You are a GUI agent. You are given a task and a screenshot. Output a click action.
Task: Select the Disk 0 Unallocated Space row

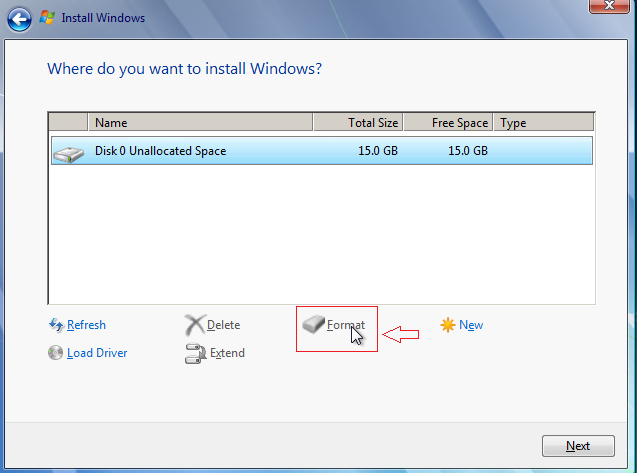[x=322, y=151]
